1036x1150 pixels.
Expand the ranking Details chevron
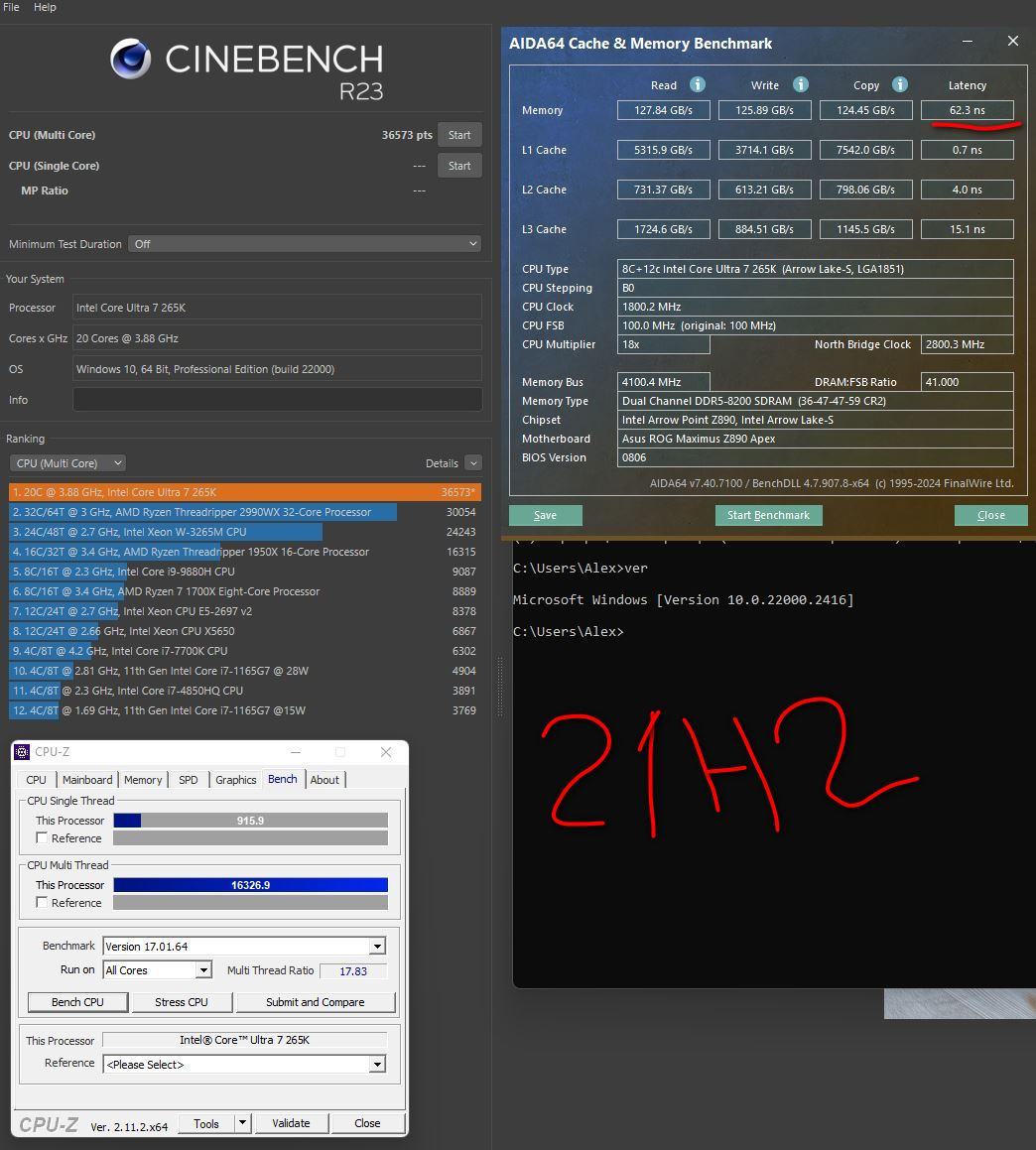[x=474, y=462]
